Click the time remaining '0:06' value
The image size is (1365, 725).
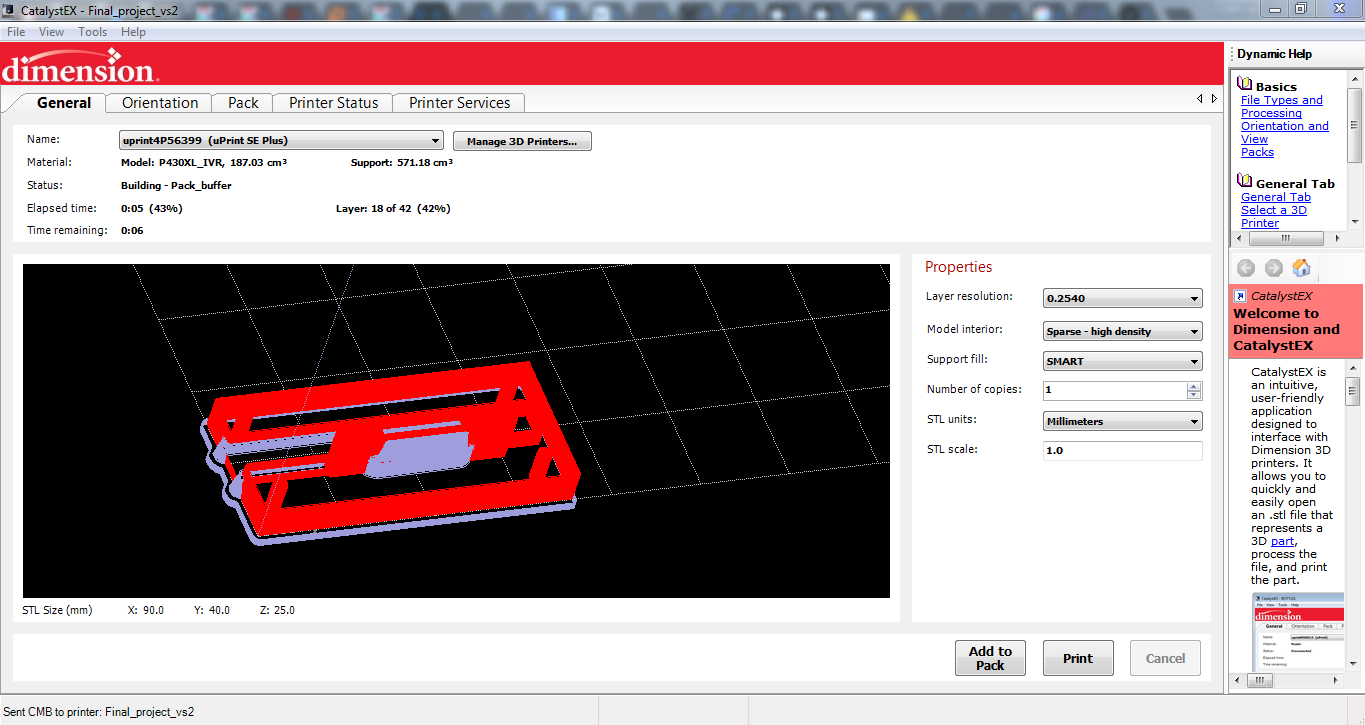tap(132, 231)
